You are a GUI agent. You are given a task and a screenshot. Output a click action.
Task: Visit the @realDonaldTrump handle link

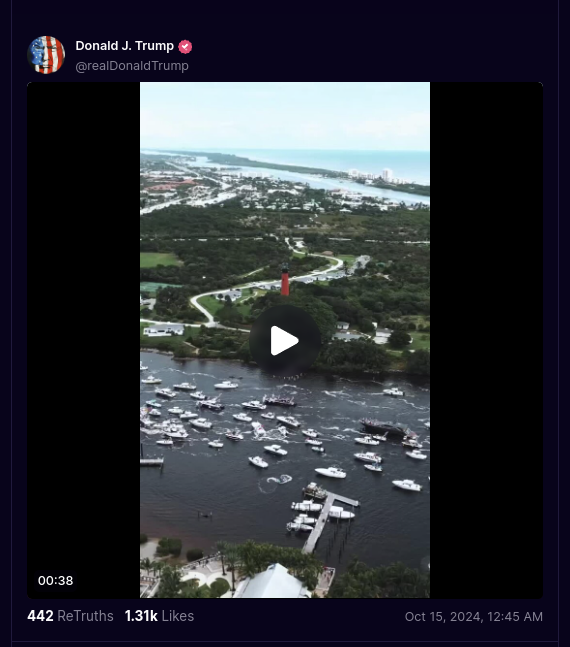132,66
